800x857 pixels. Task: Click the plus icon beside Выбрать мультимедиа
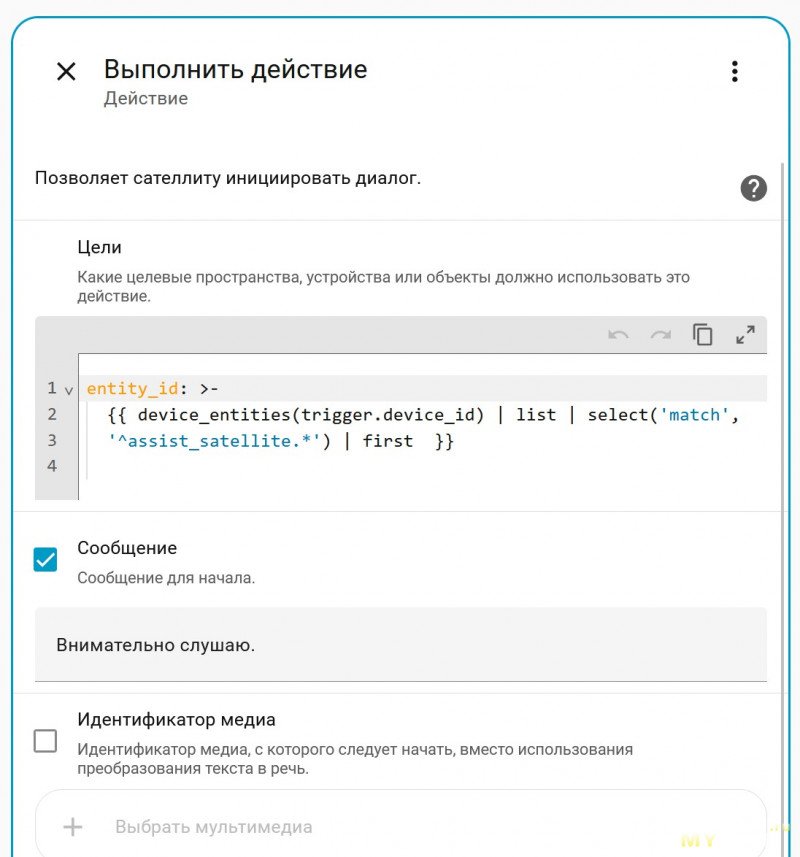tap(72, 827)
